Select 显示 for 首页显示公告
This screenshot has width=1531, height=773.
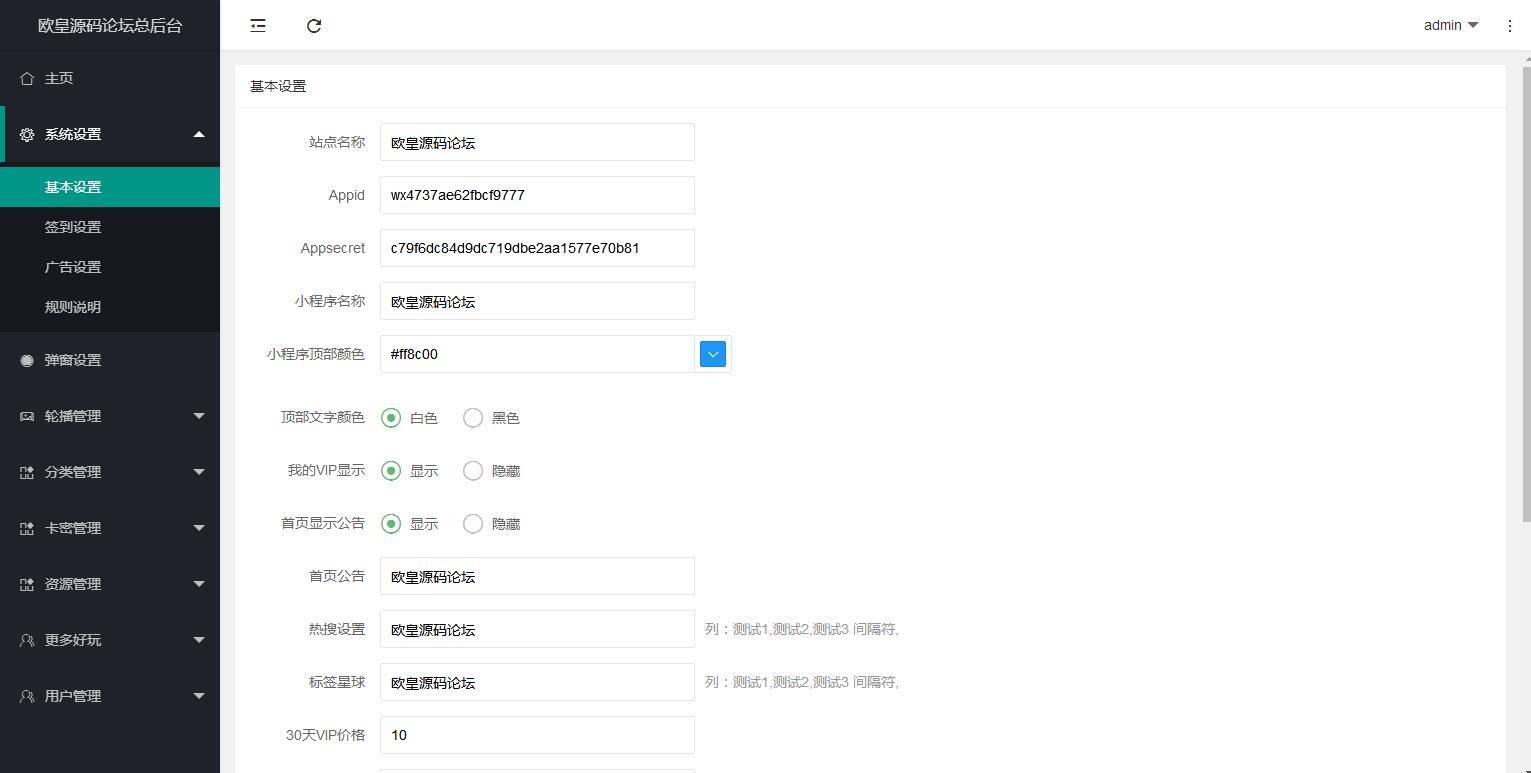coord(391,523)
